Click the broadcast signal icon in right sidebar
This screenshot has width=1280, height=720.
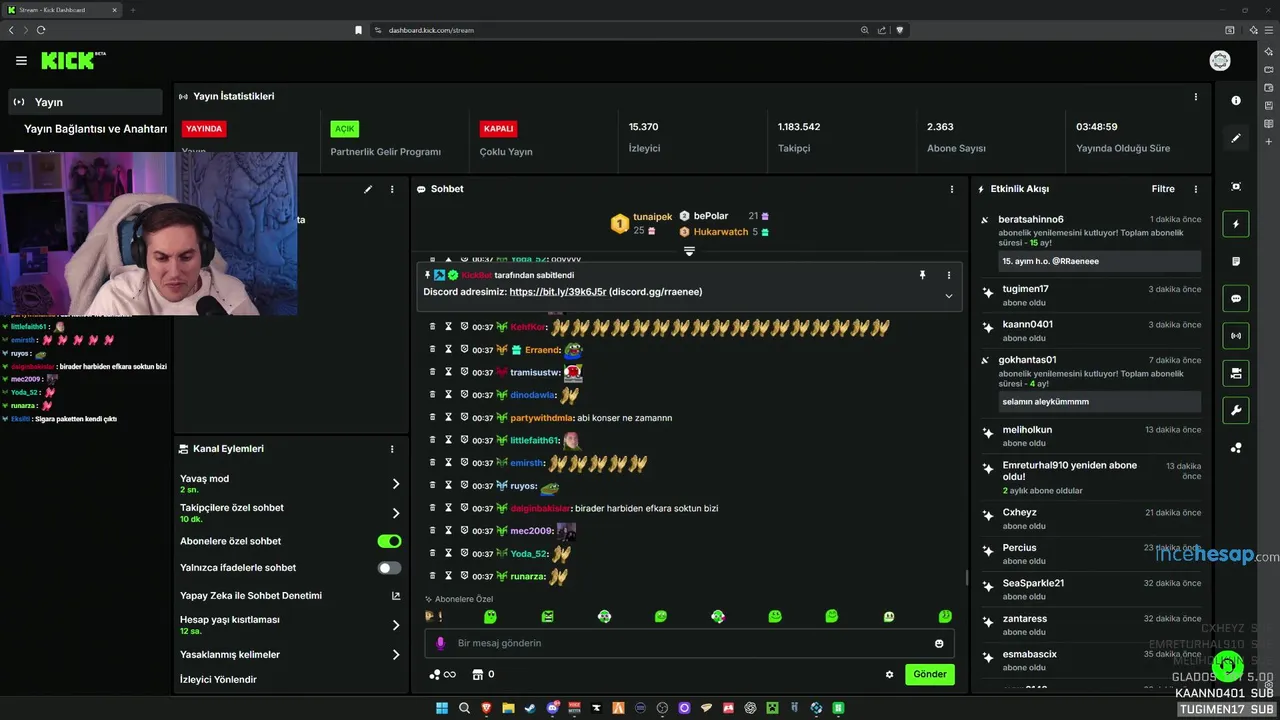point(1236,335)
